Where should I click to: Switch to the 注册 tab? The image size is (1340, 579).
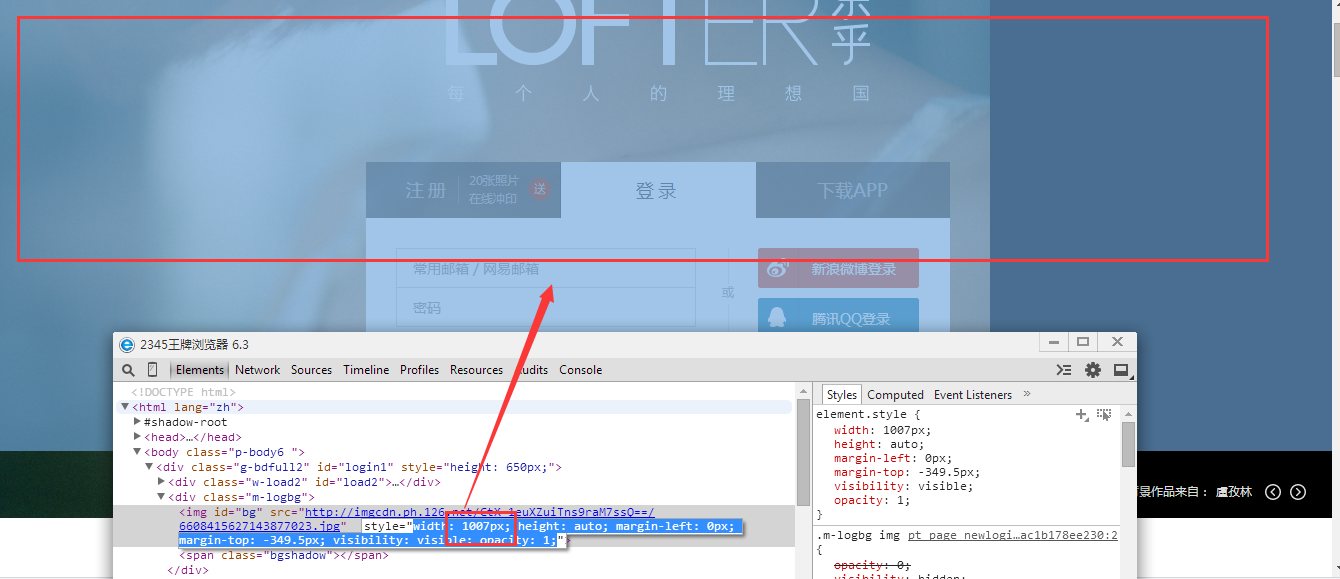point(463,190)
